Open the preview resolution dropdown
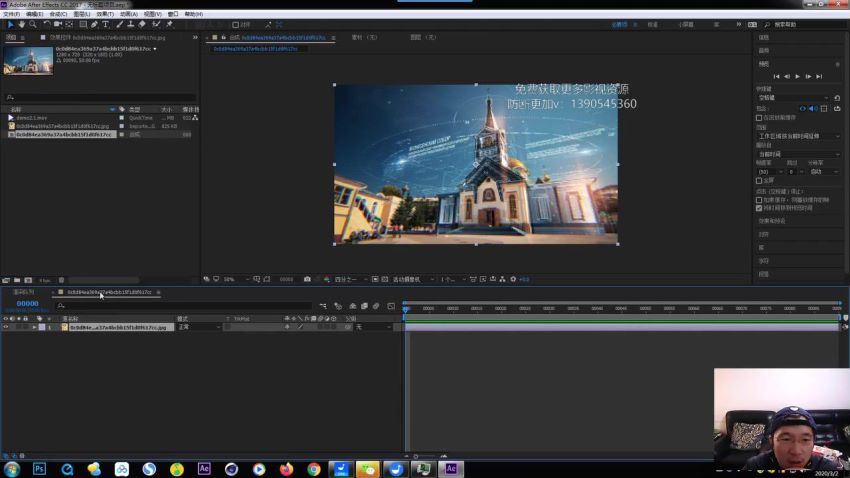 (824, 172)
